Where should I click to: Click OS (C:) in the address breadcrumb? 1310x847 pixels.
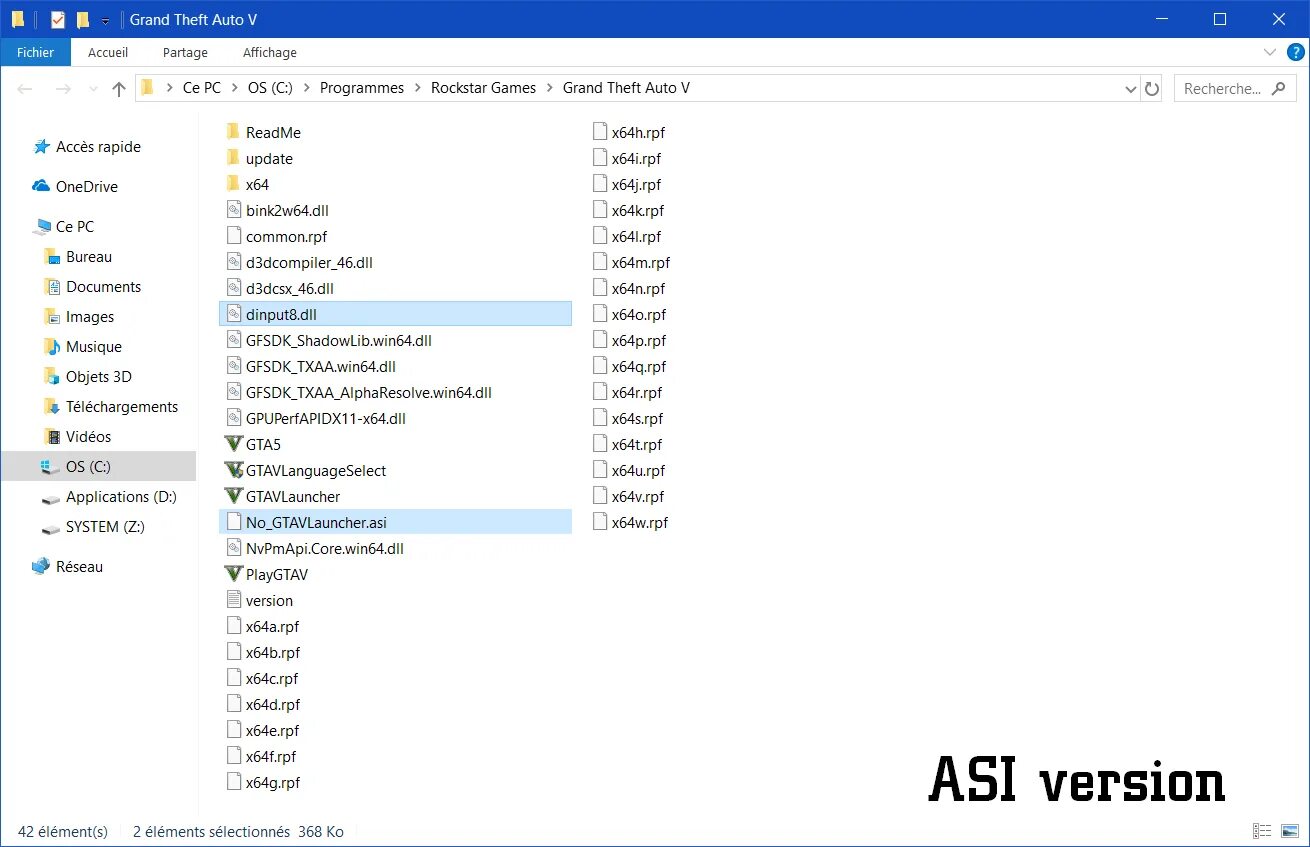tap(270, 88)
